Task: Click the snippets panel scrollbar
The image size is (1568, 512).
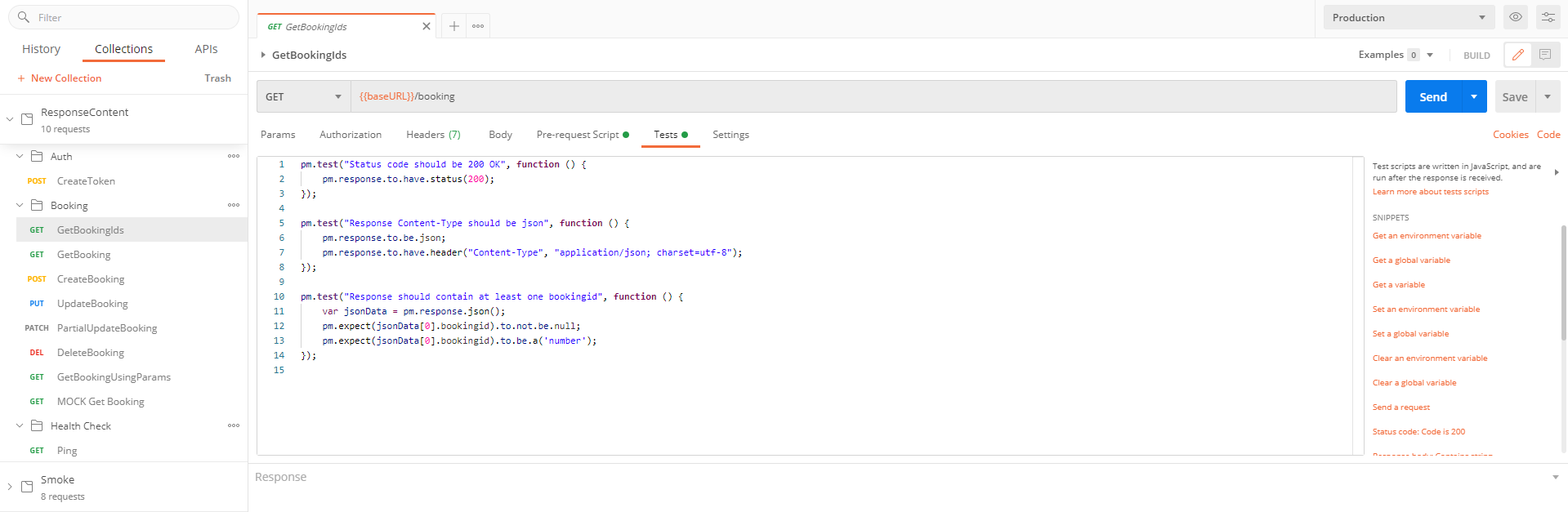Action: [1563, 282]
